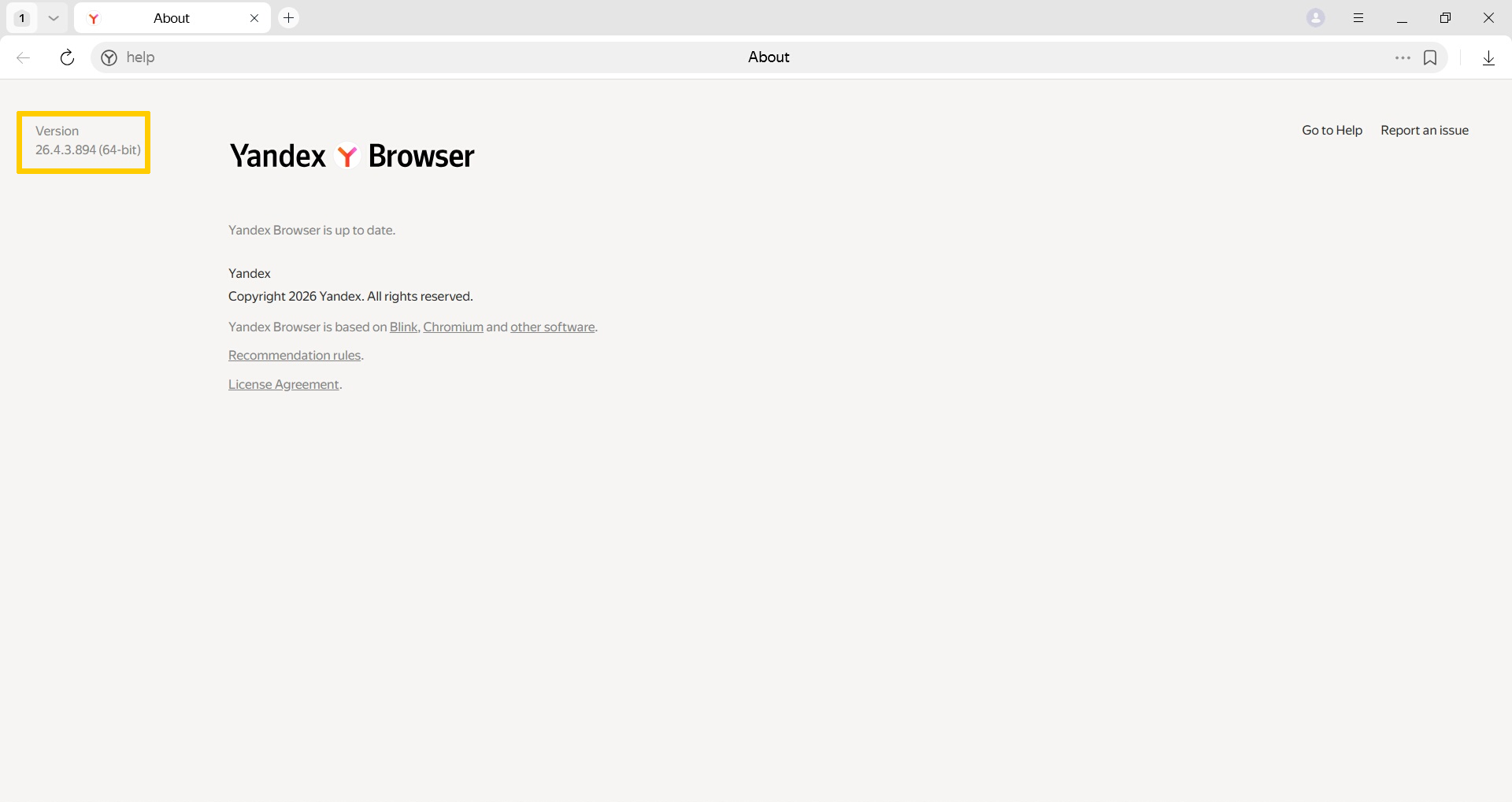This screenshot has height=802, width=1512.
Task: Open the License Agreement link
Action: 283,385
